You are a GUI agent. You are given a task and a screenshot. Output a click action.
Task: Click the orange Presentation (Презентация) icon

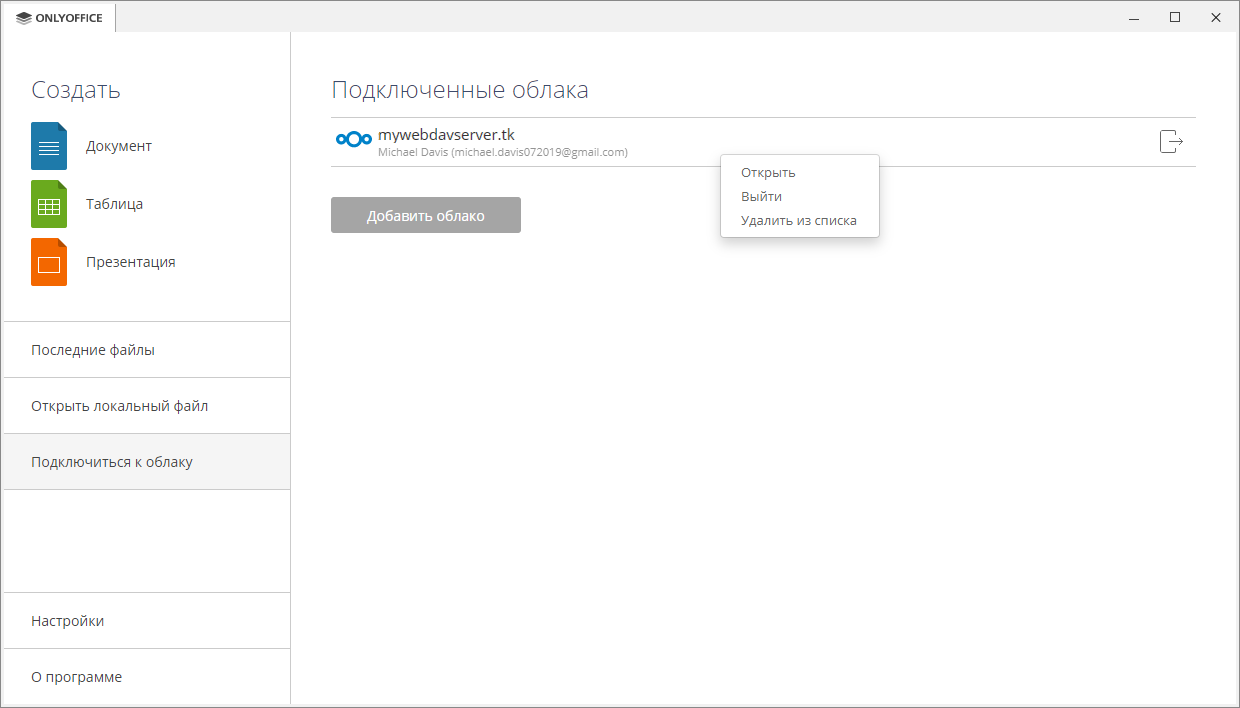click(49, 262)
